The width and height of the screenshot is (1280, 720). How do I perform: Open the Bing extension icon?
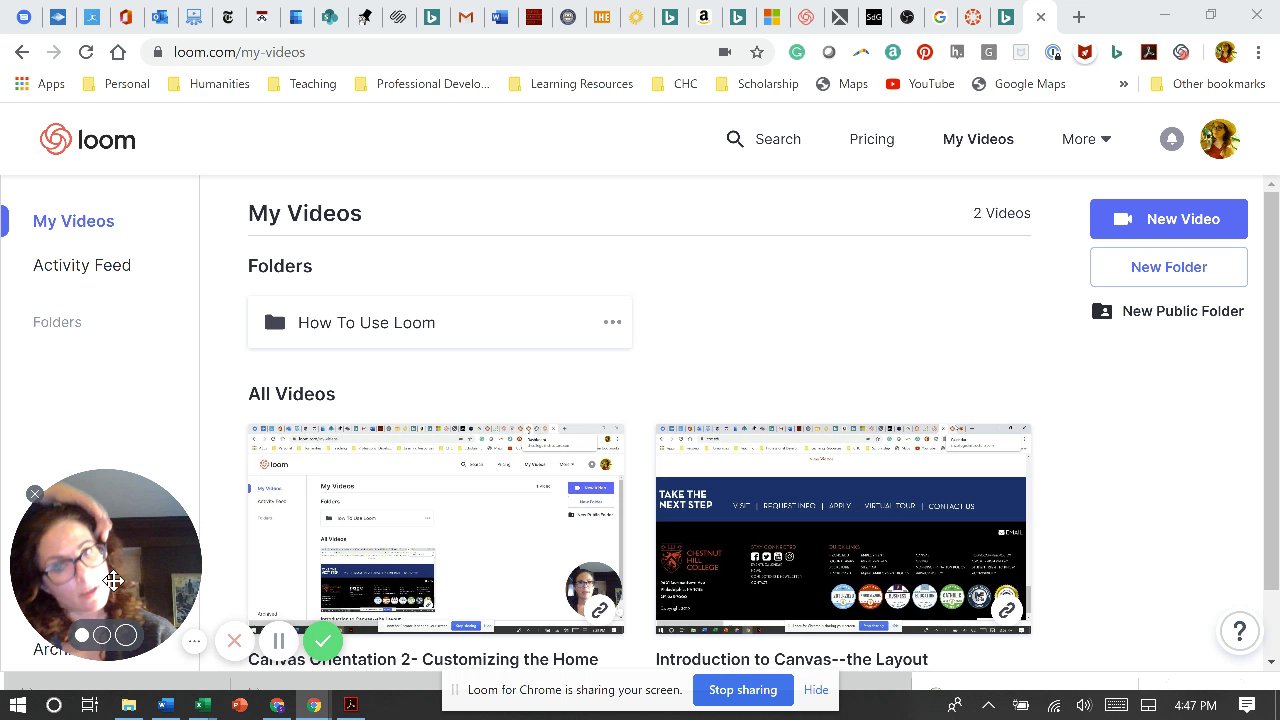(x=1117, y=52)
